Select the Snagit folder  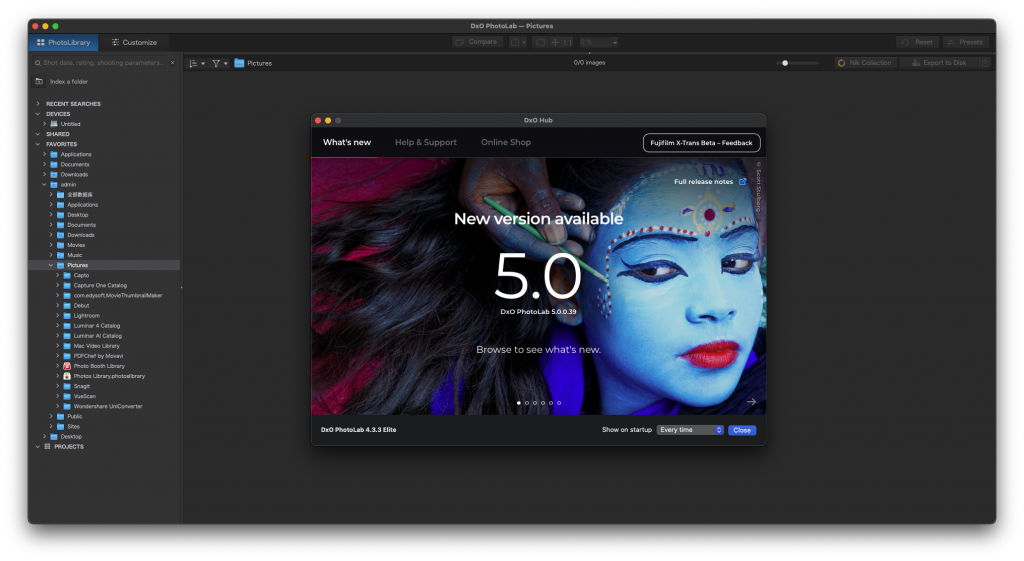[x=82, y=387]
